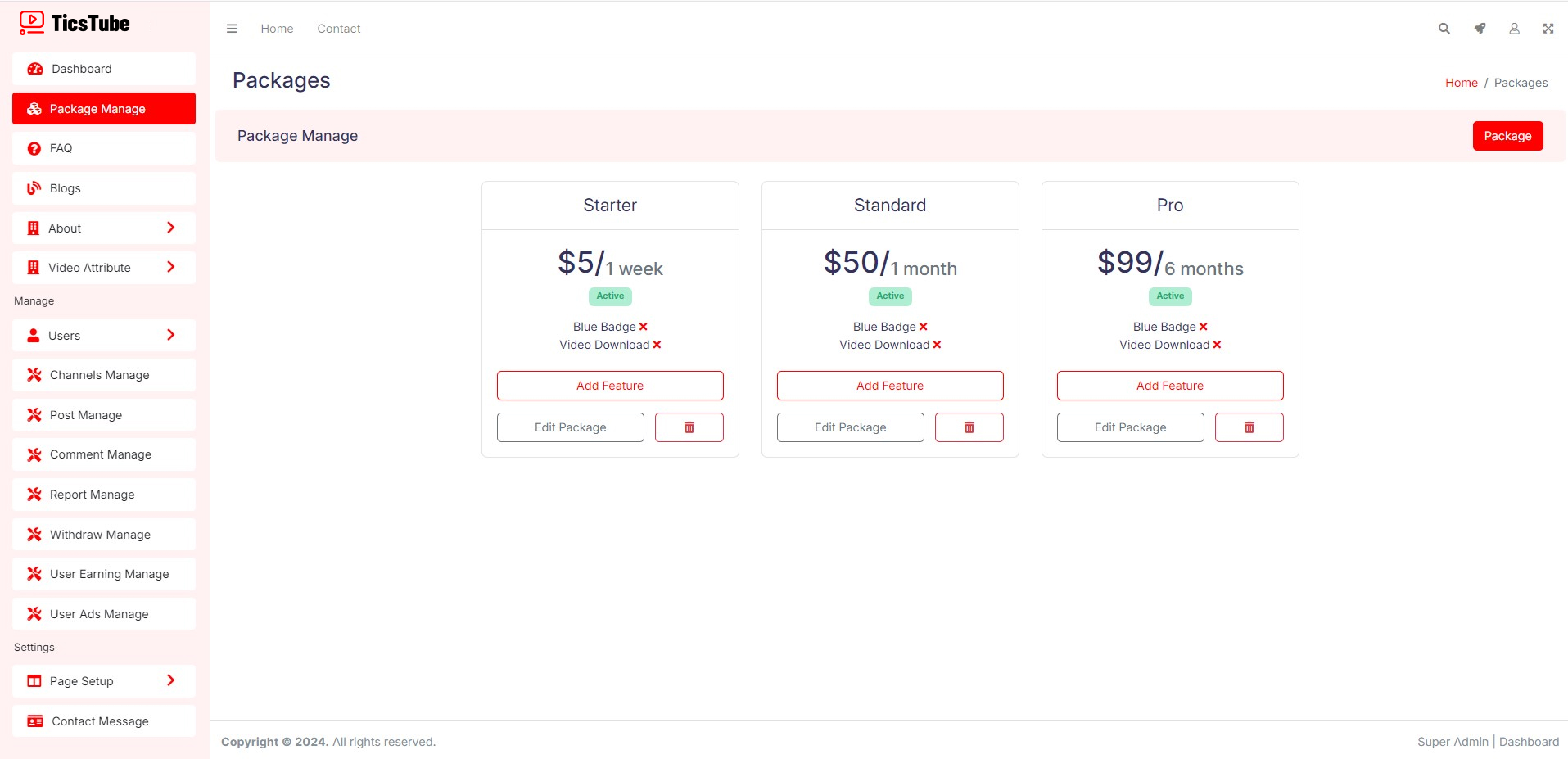
Task: Follow the Home breadcrumb link
Action: 1461,83
